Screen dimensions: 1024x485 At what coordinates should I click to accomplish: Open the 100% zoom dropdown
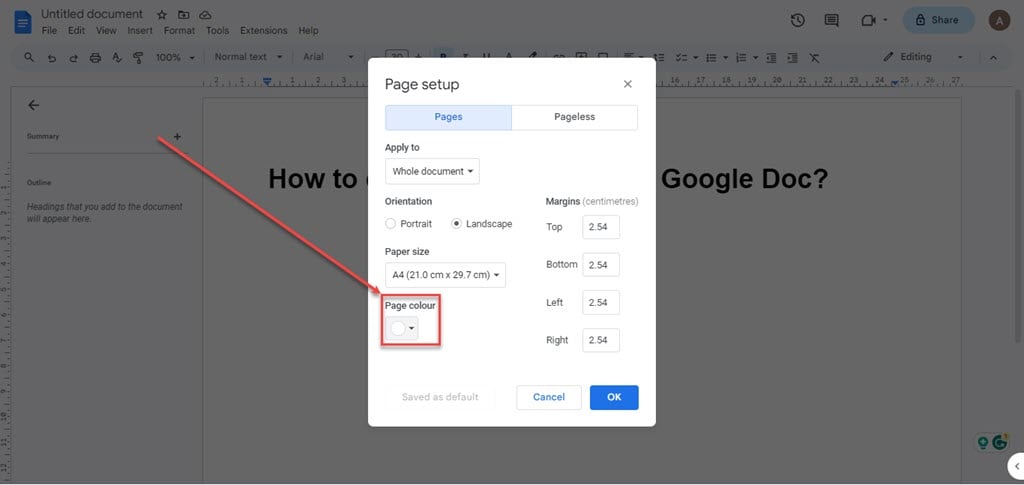tap(176, 57)
